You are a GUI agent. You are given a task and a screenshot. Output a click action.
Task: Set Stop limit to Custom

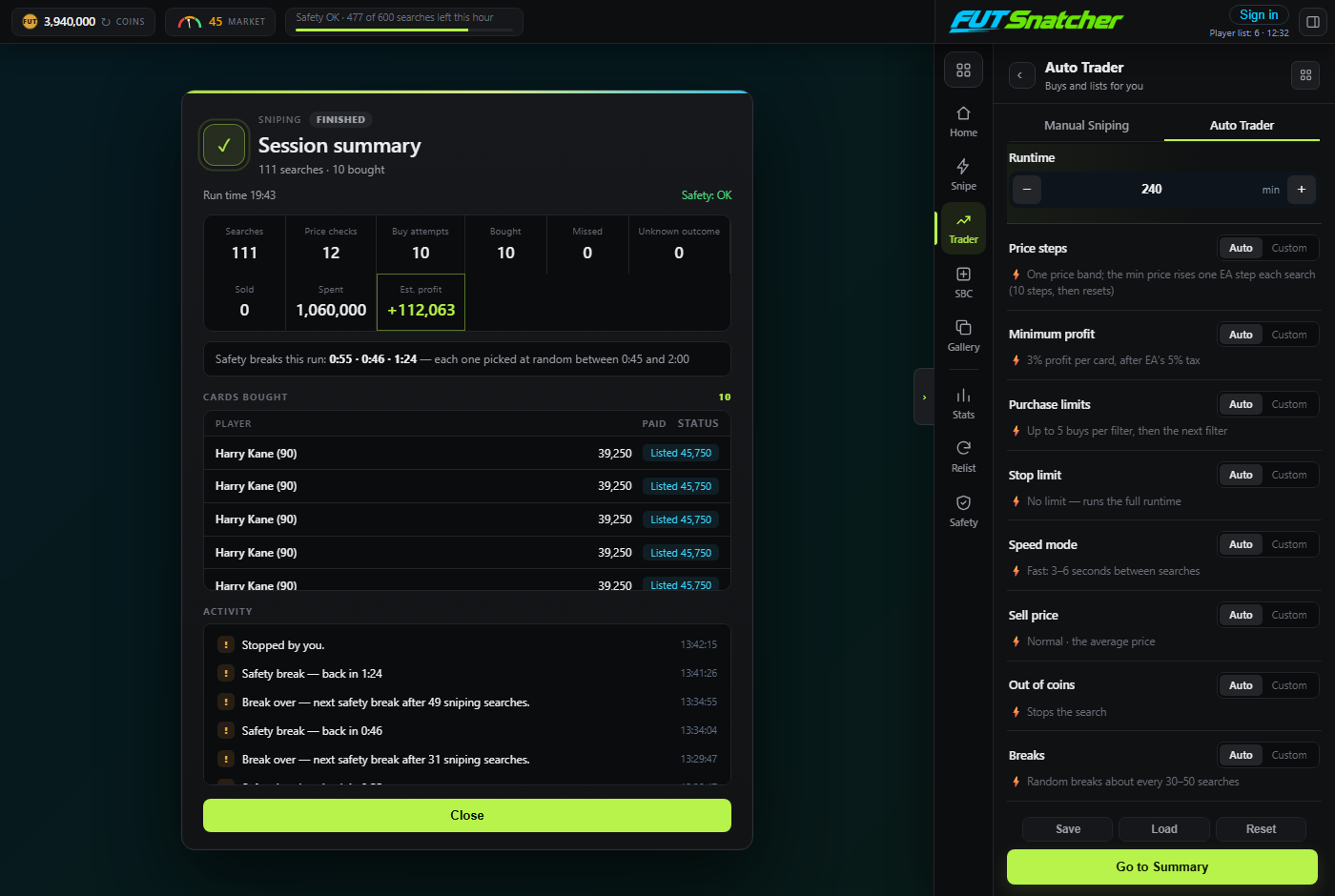tap(1289, 475)
